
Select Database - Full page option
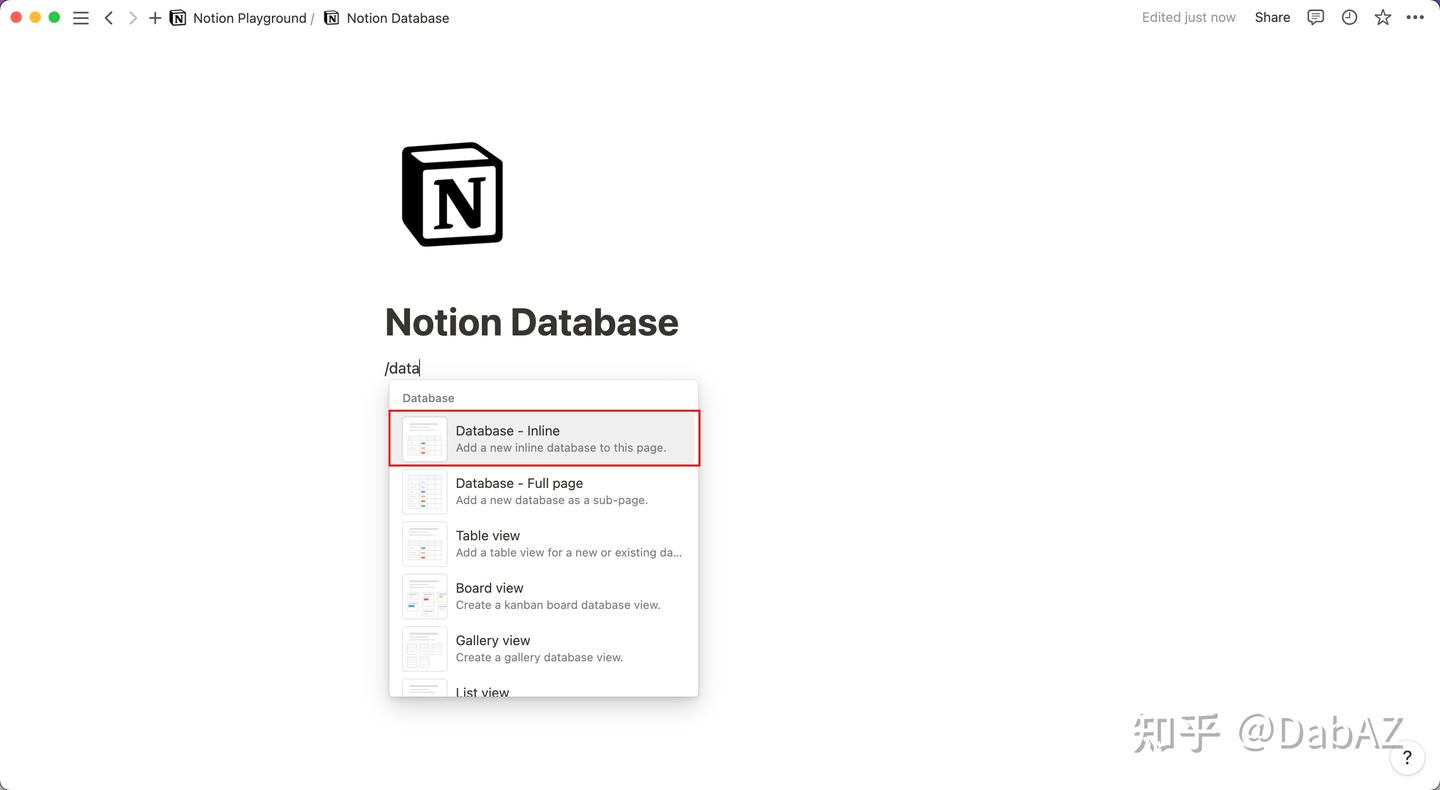pyautogui.click(x=543, y=490)
